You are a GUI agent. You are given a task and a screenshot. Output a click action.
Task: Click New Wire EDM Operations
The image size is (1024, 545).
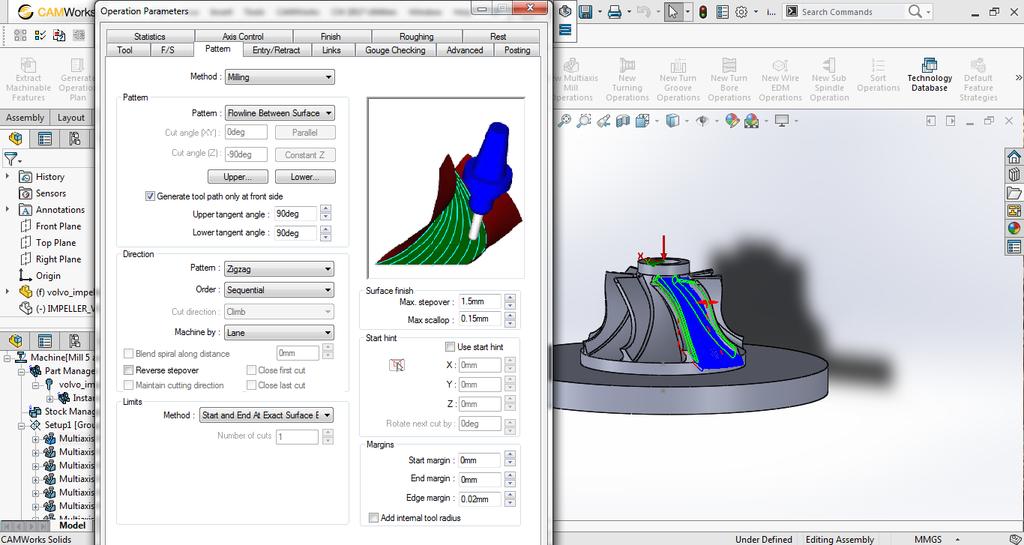tap(780, 78)
